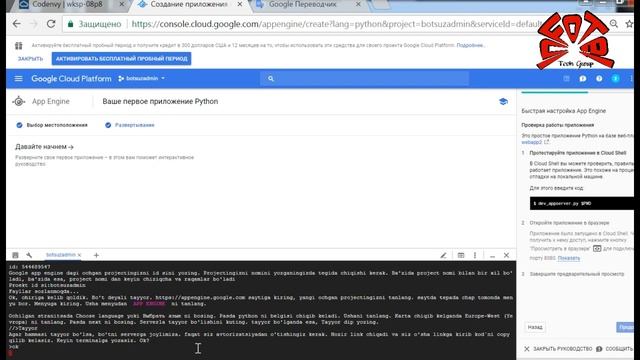
Task: Dismiss the banner with ЗАКРЫТЬ
Action: coord(30,59)
